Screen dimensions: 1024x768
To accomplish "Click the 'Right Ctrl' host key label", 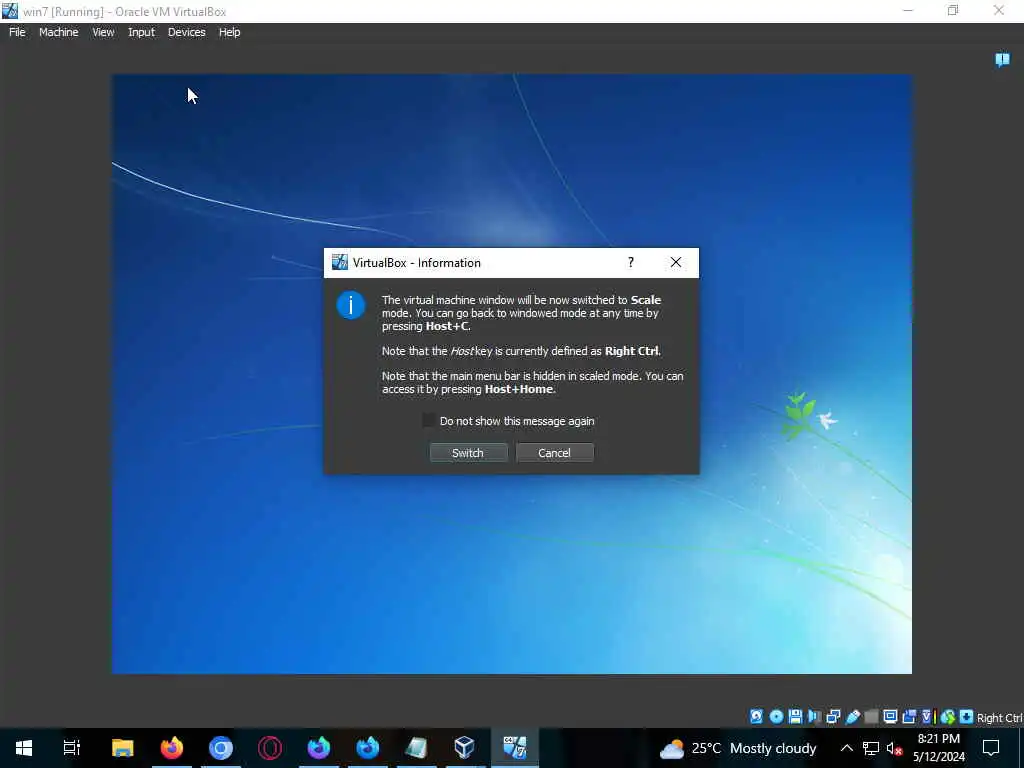I will (x=999, y=718).
